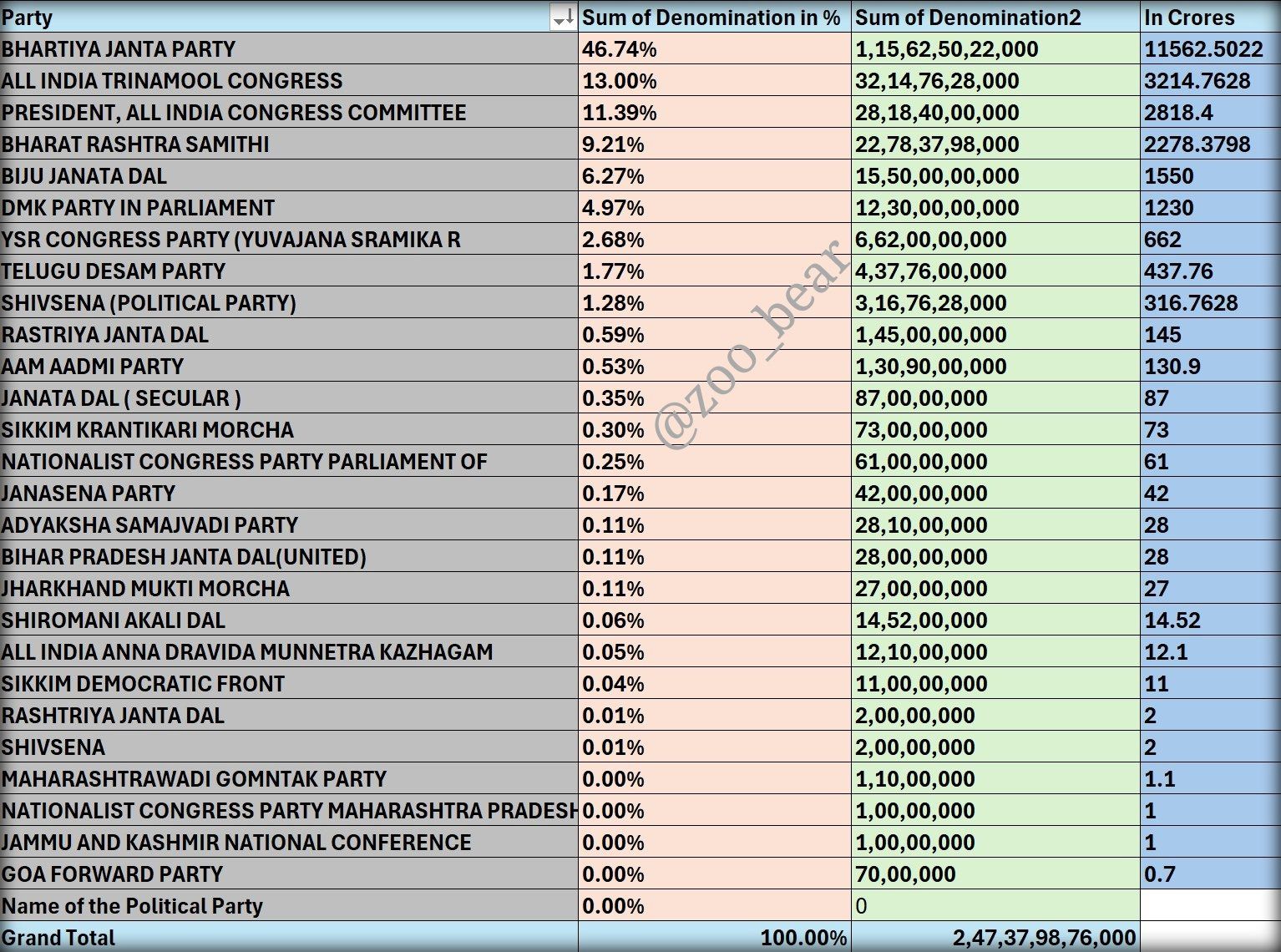
Task: Click the 437.76 crores cell
Action: pyautogui.click(x=1211, y=271)
